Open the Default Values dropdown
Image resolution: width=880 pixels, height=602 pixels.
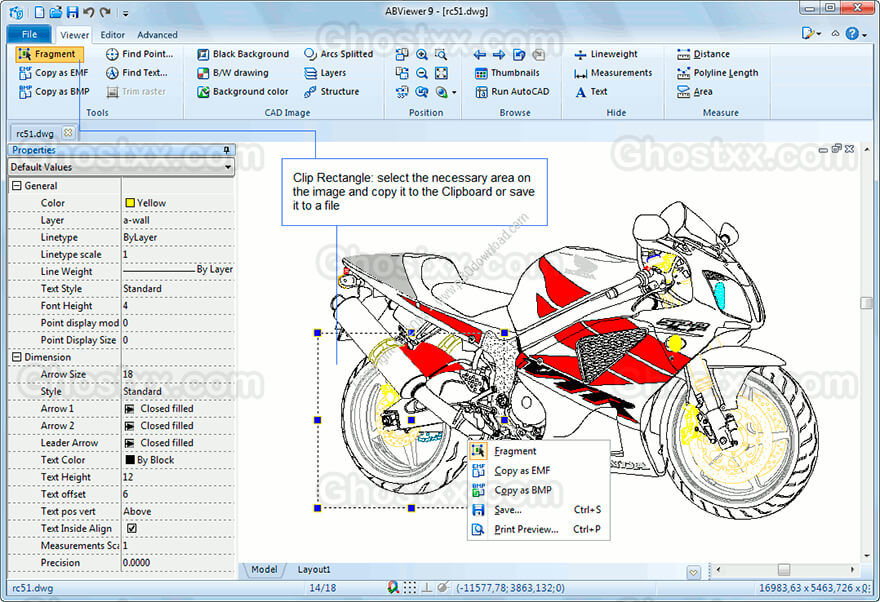(x=121, y=167)
